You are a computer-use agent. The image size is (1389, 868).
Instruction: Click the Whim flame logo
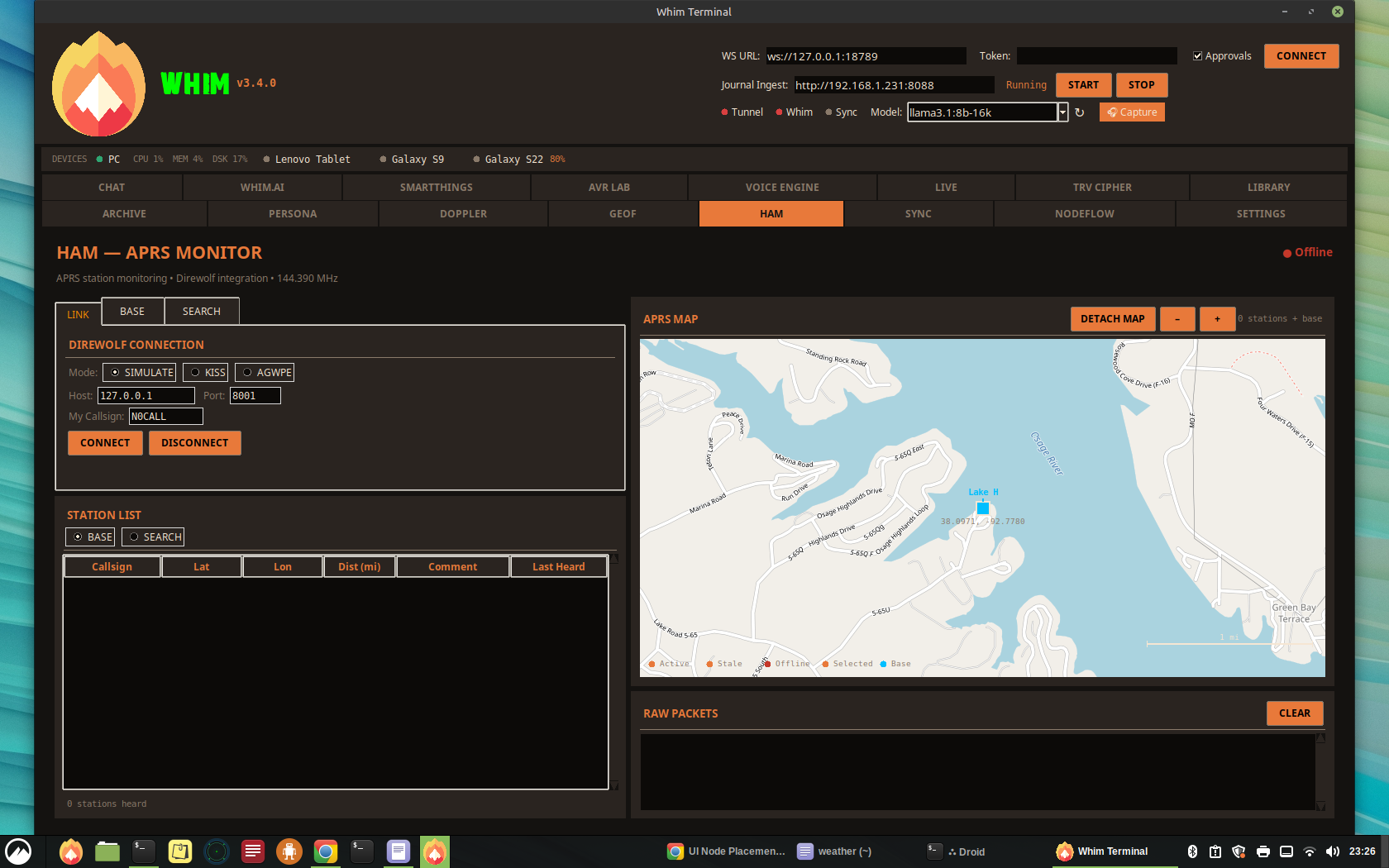point(98,83)
